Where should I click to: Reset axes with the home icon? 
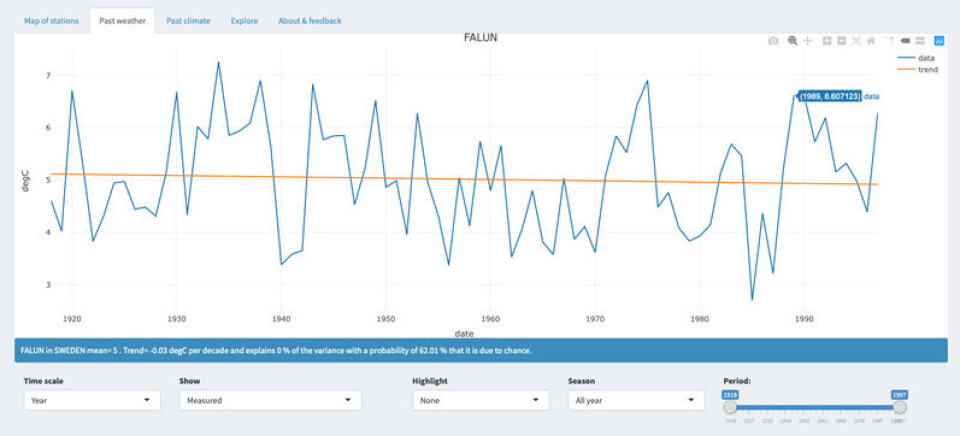(872, 41)
